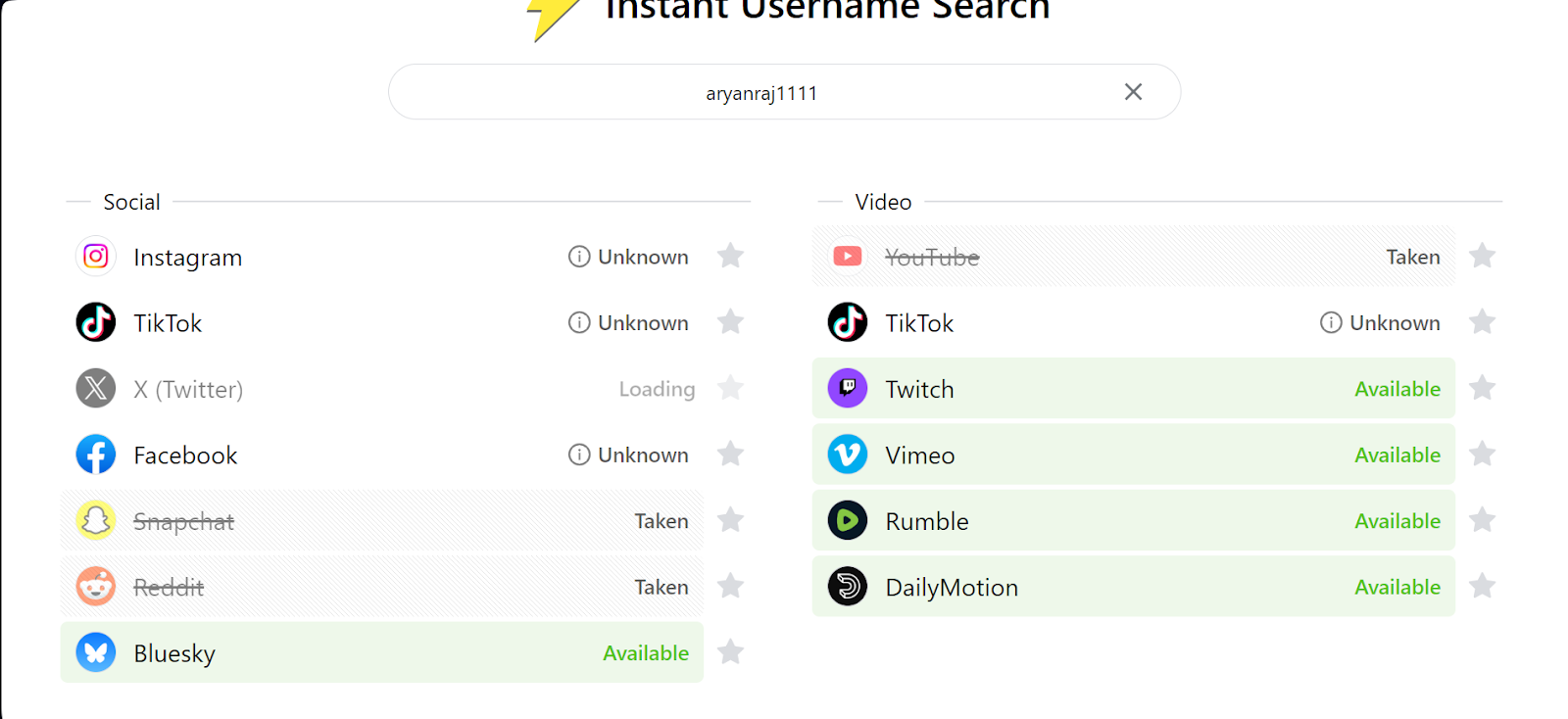Screen dimensions: 1568x719
Task: Click the lightning bolt logo
Action: pyautogui.click(x=554, y=19)
